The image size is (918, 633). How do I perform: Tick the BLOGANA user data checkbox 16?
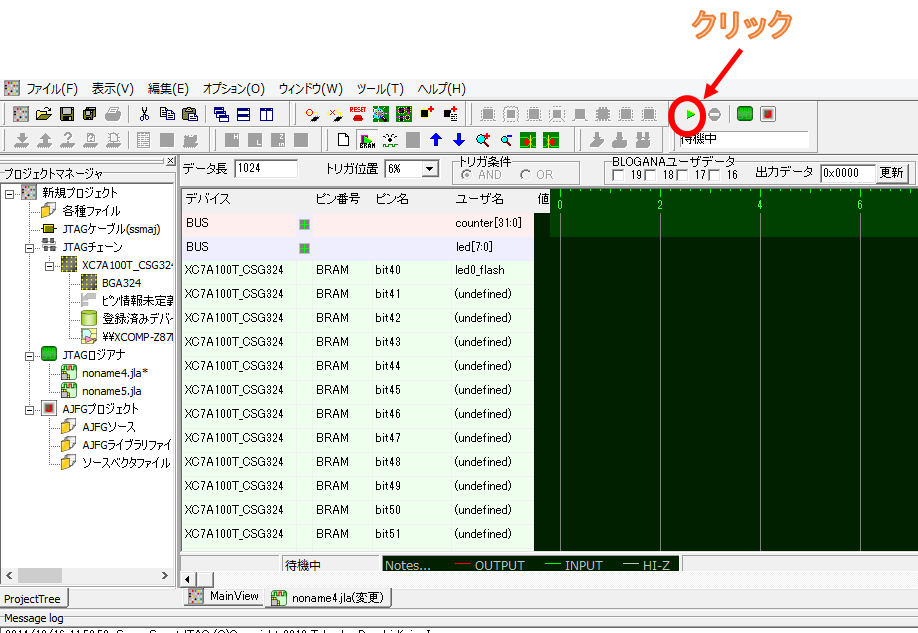(x=714, y=176)
